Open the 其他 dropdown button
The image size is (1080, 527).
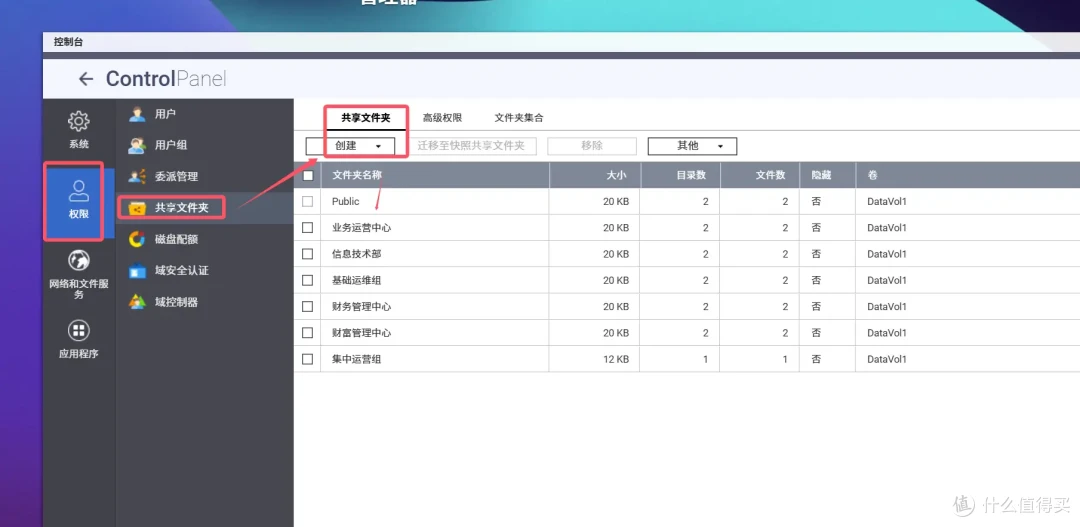(x=692, y=146)
